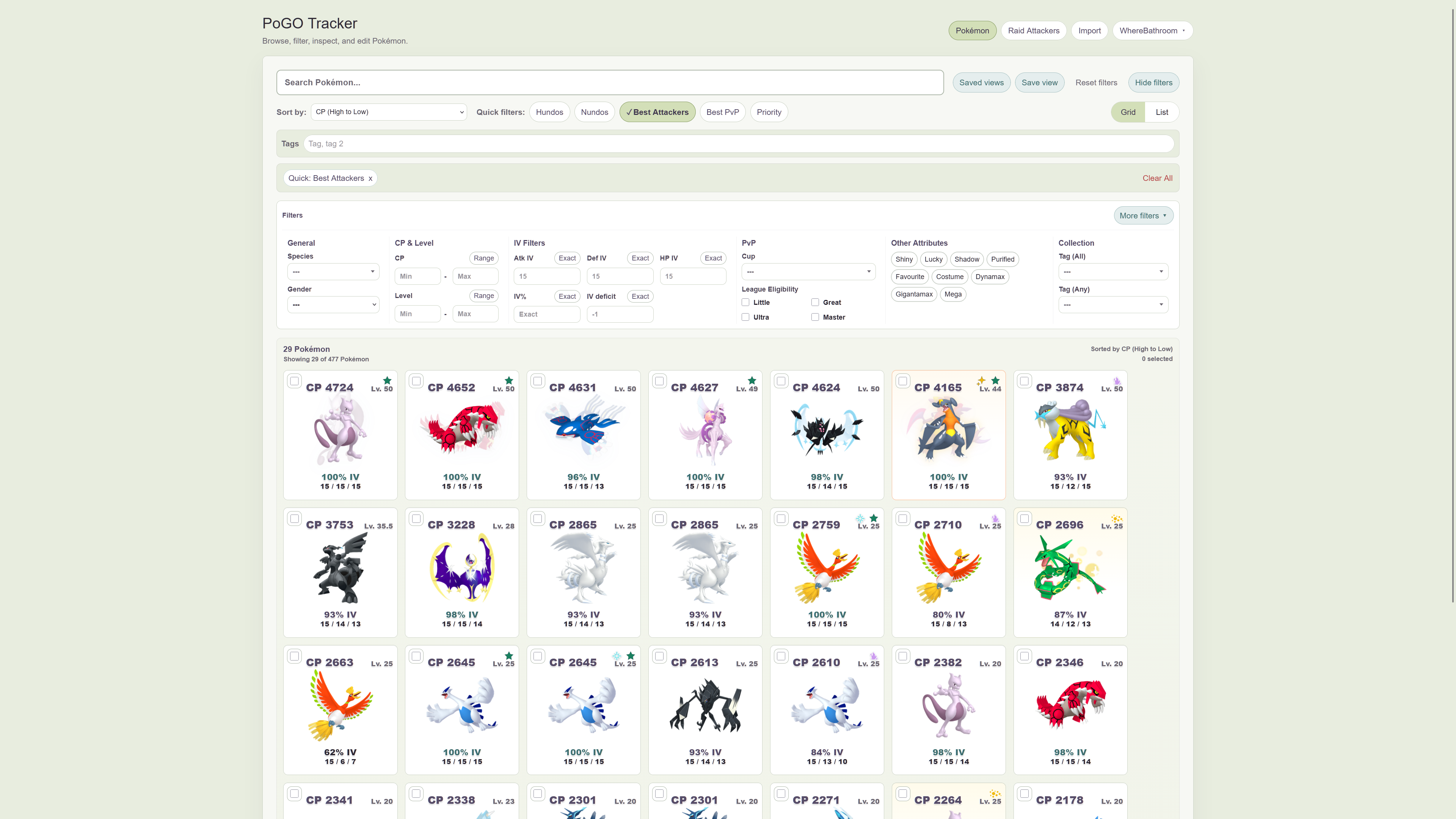Viewport: 1456px width, 819px height.
Task: Switch to List view
Action: (x=1161, y=112)
